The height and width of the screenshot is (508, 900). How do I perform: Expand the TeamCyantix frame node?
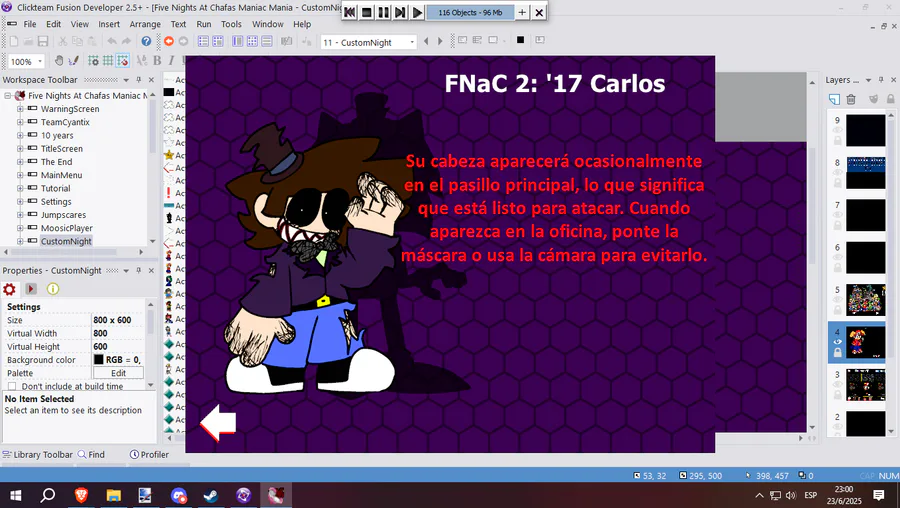[20, 122]
